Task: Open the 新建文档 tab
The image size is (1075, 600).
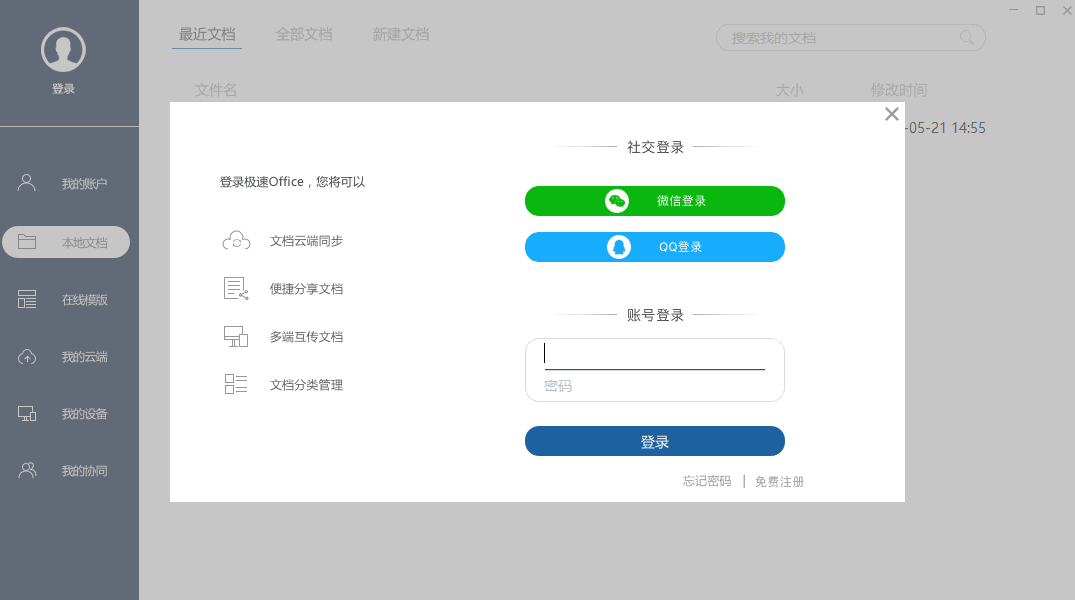Action: (400, 33)
